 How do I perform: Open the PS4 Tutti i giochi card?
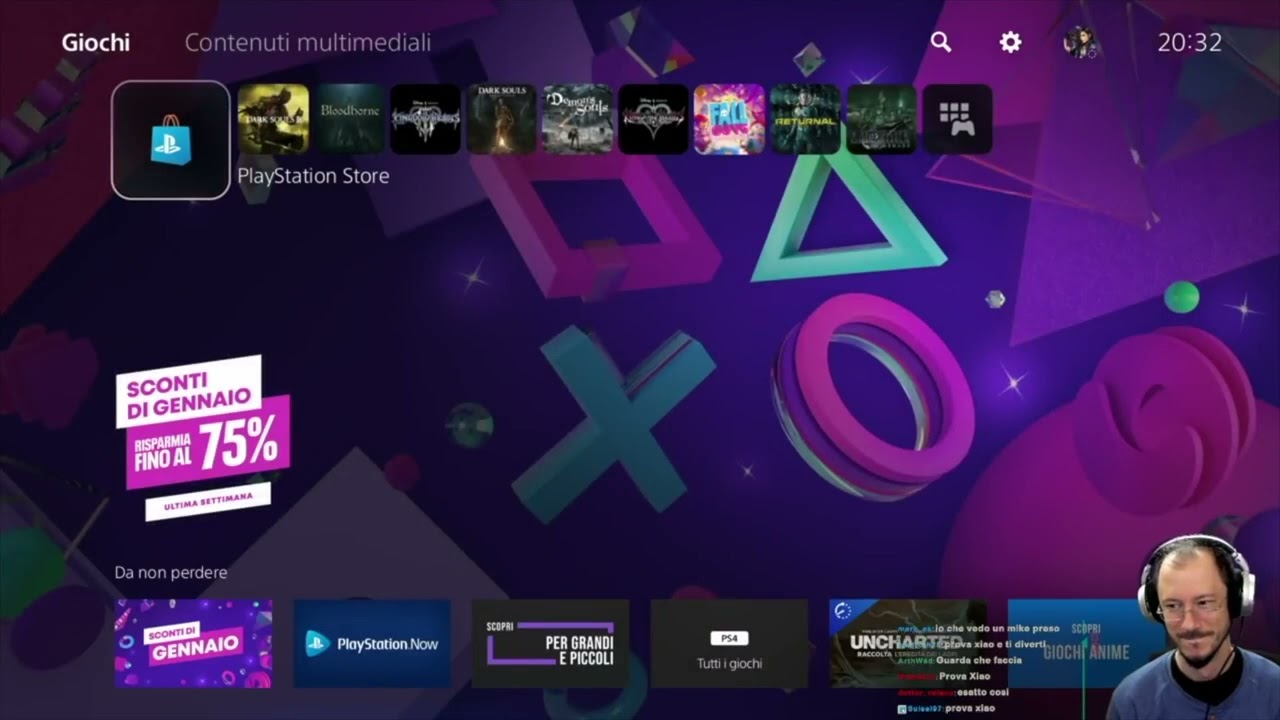729,644
